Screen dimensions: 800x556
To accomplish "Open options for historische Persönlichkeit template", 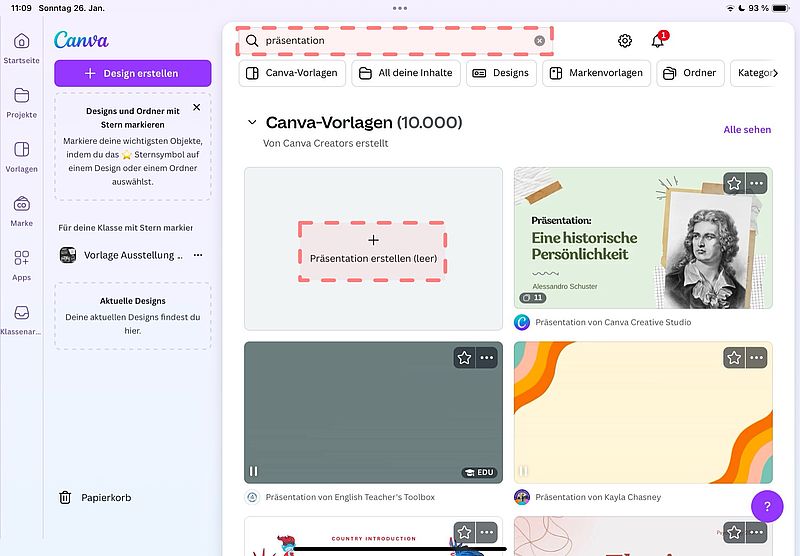I will (757, 183).
